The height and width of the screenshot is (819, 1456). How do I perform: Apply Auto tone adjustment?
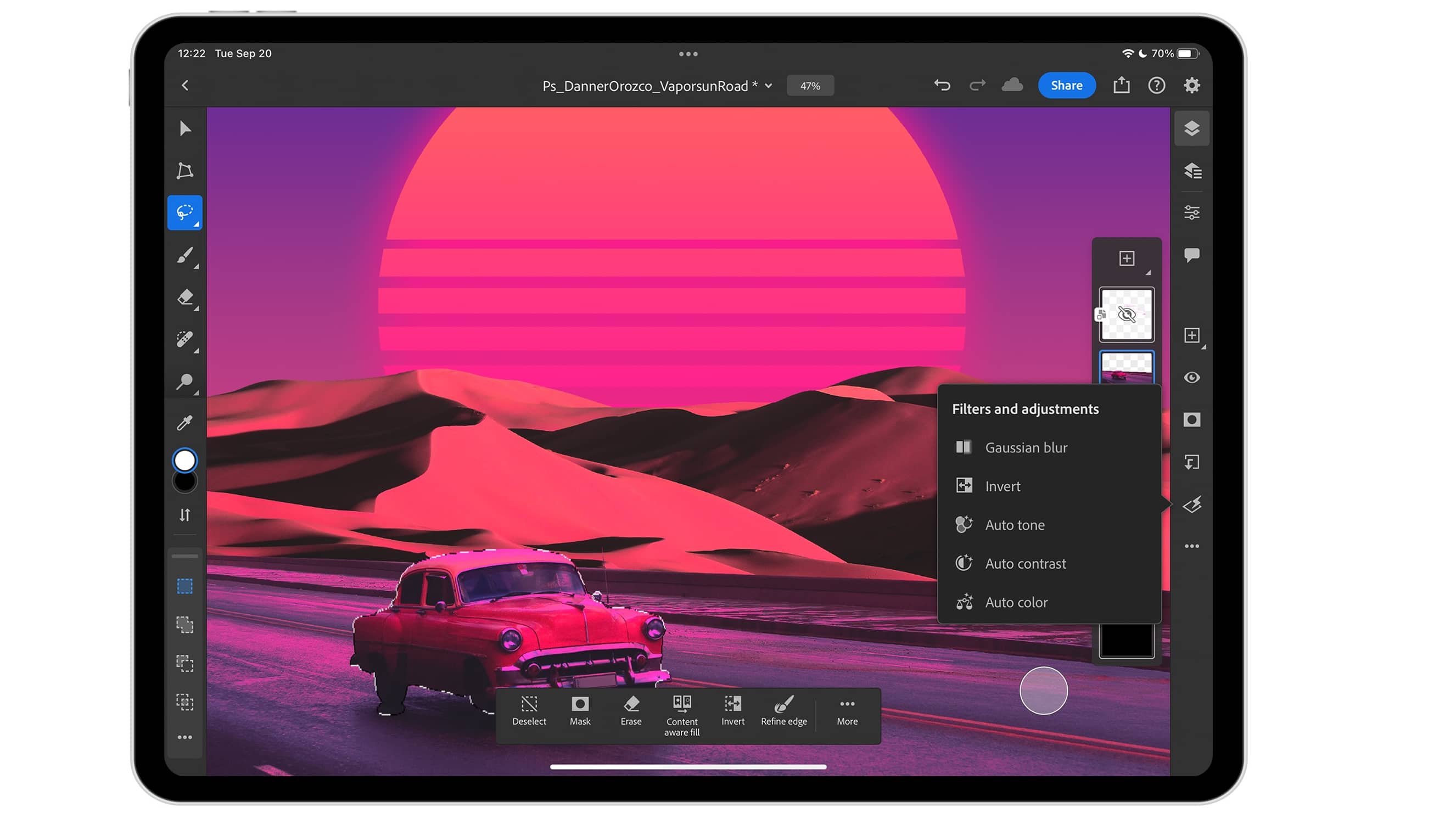pyautogui.click(x=1049, y=525)
